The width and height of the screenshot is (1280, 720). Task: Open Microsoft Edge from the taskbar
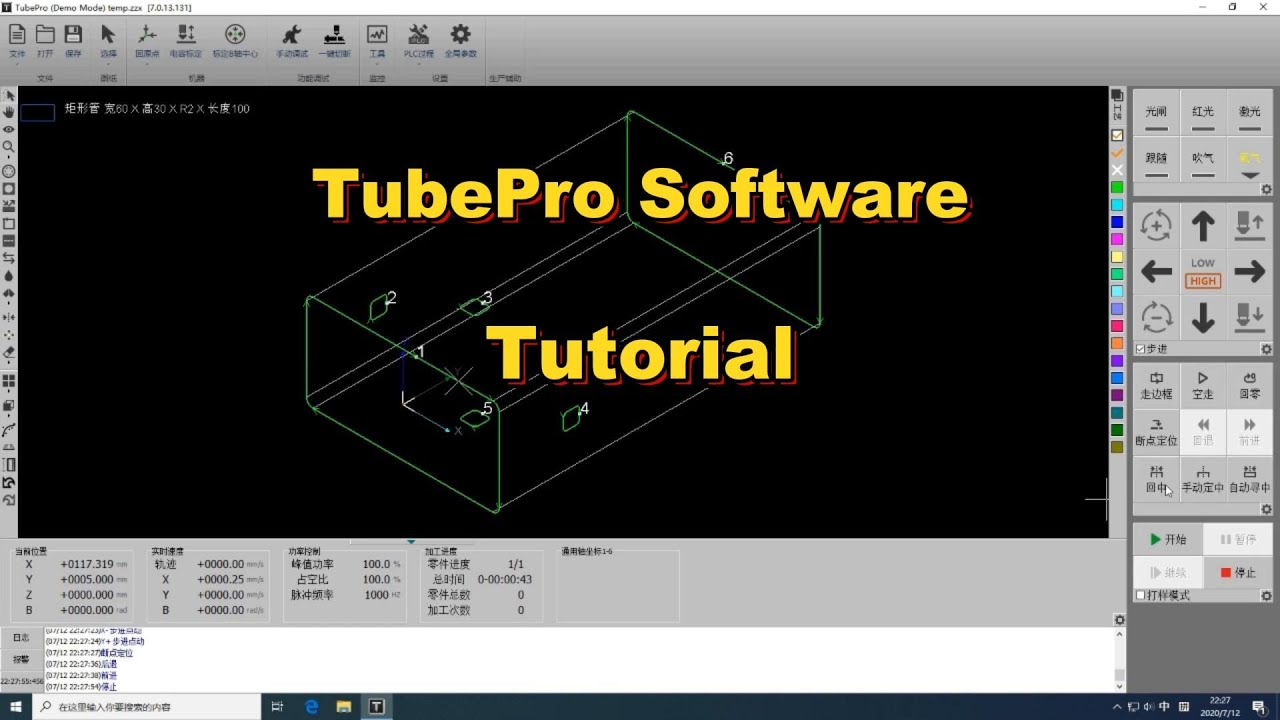[311, 707]
